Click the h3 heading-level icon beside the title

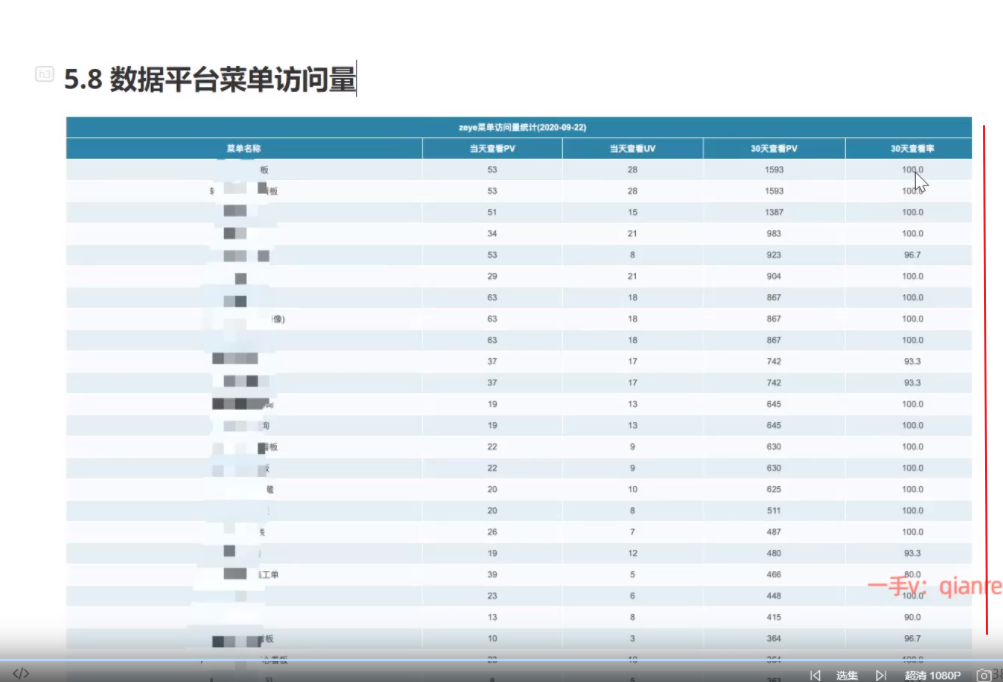44,74
